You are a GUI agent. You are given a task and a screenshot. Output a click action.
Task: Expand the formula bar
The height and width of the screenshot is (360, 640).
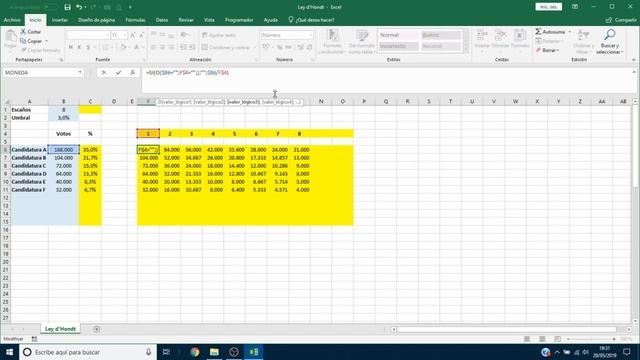[634, 72]
